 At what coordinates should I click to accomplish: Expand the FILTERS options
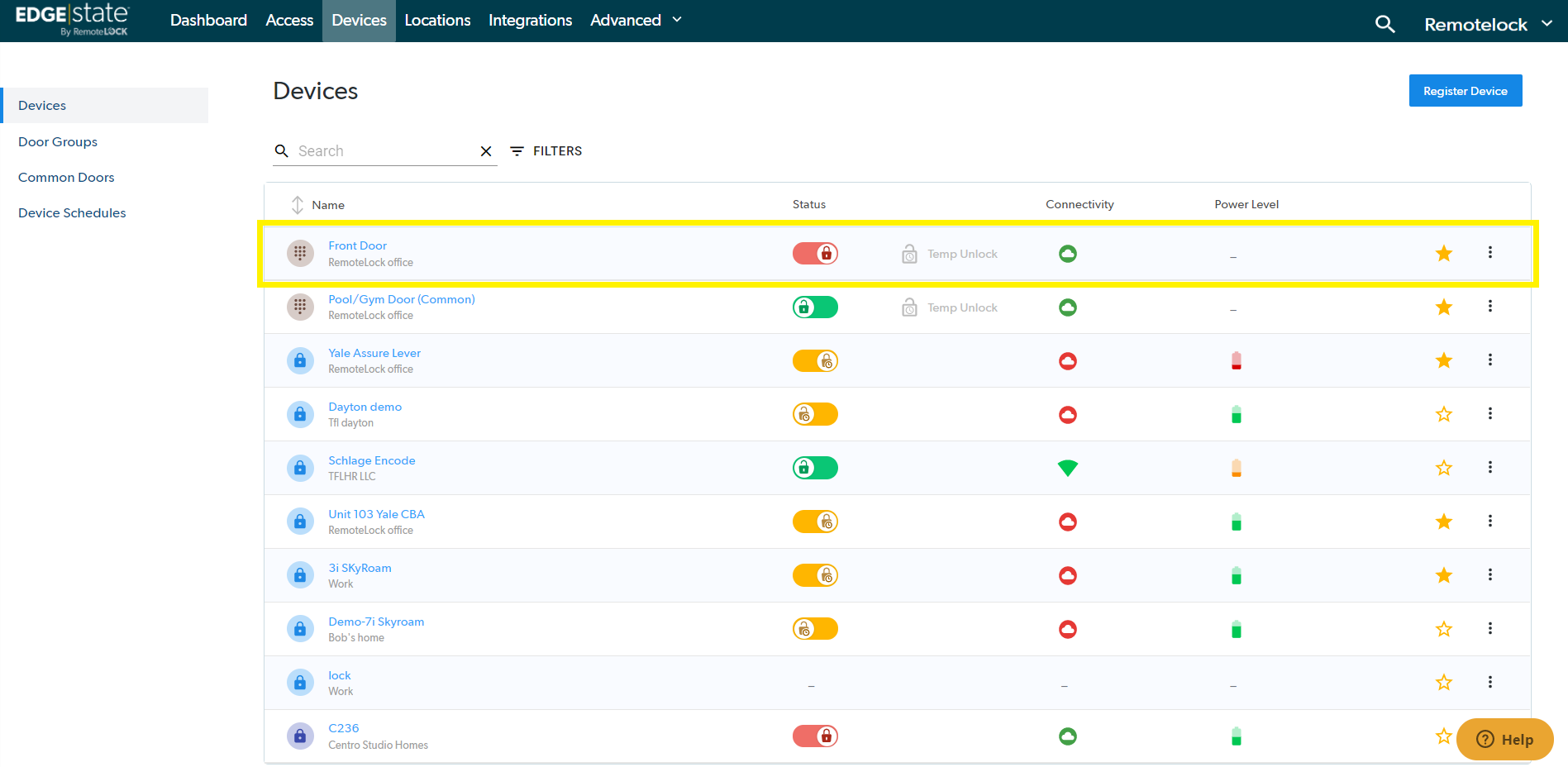(546, 151)
